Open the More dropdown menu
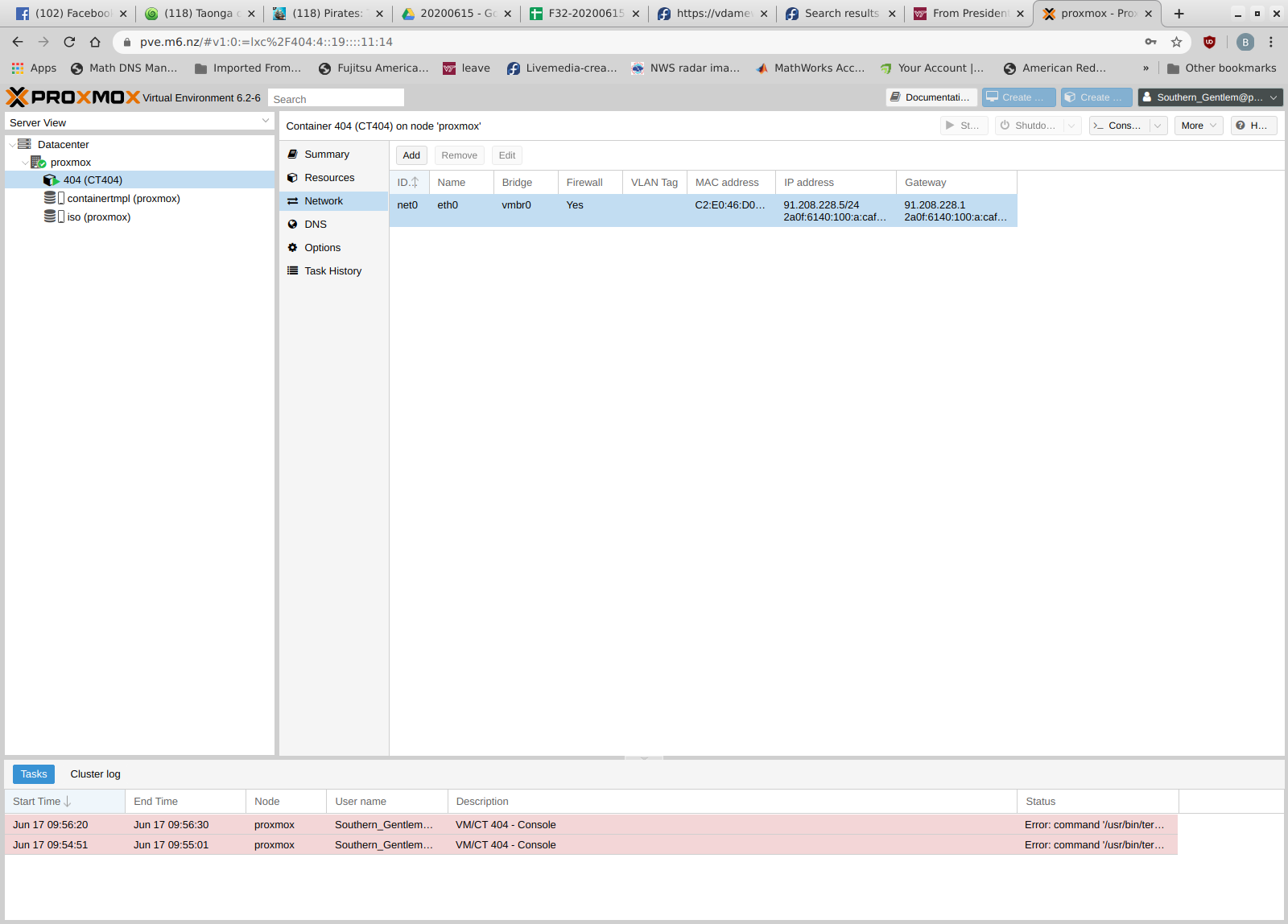The width and height of the screenshot is (1288, 924). coord(1199,126)
